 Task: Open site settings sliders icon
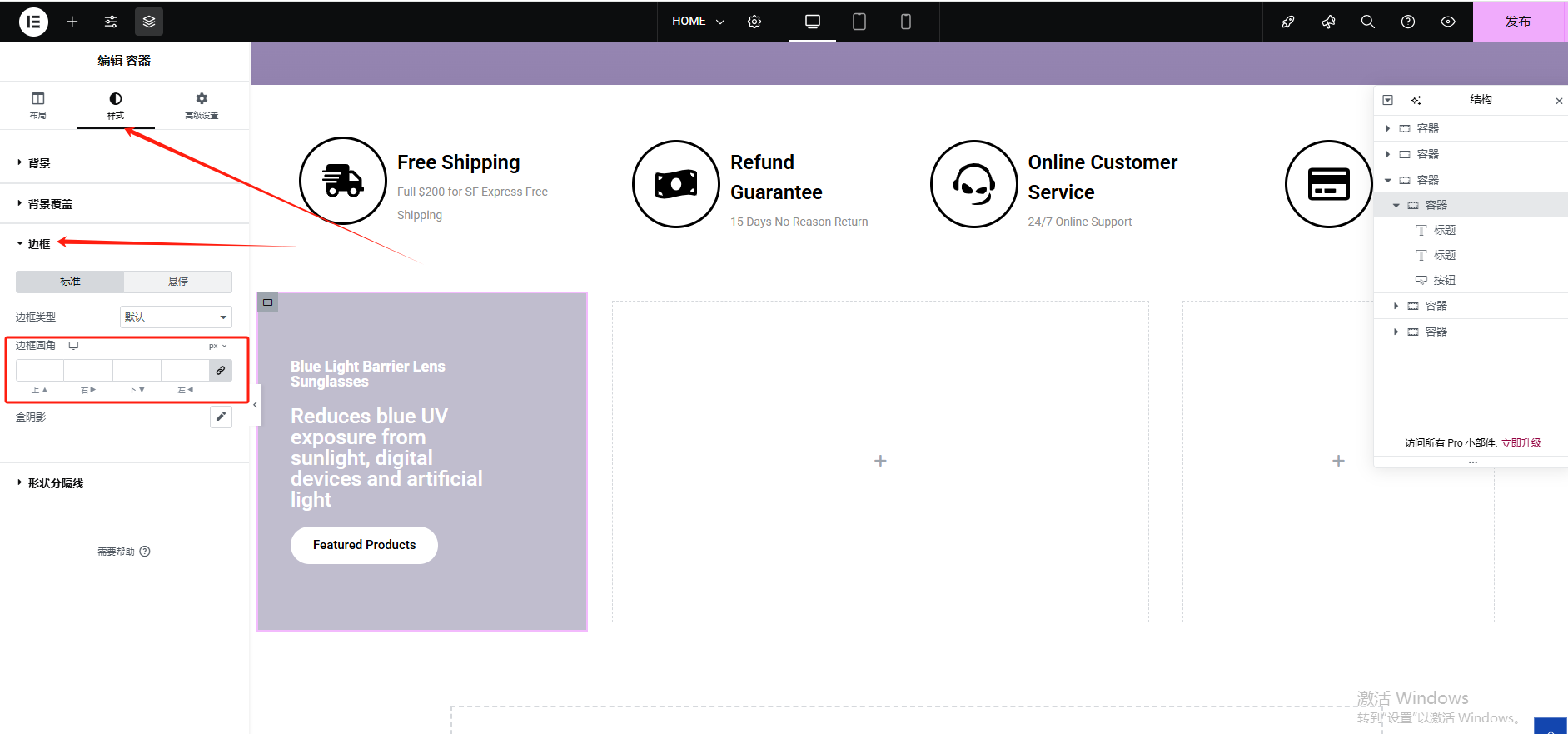(x=111, y=22)
